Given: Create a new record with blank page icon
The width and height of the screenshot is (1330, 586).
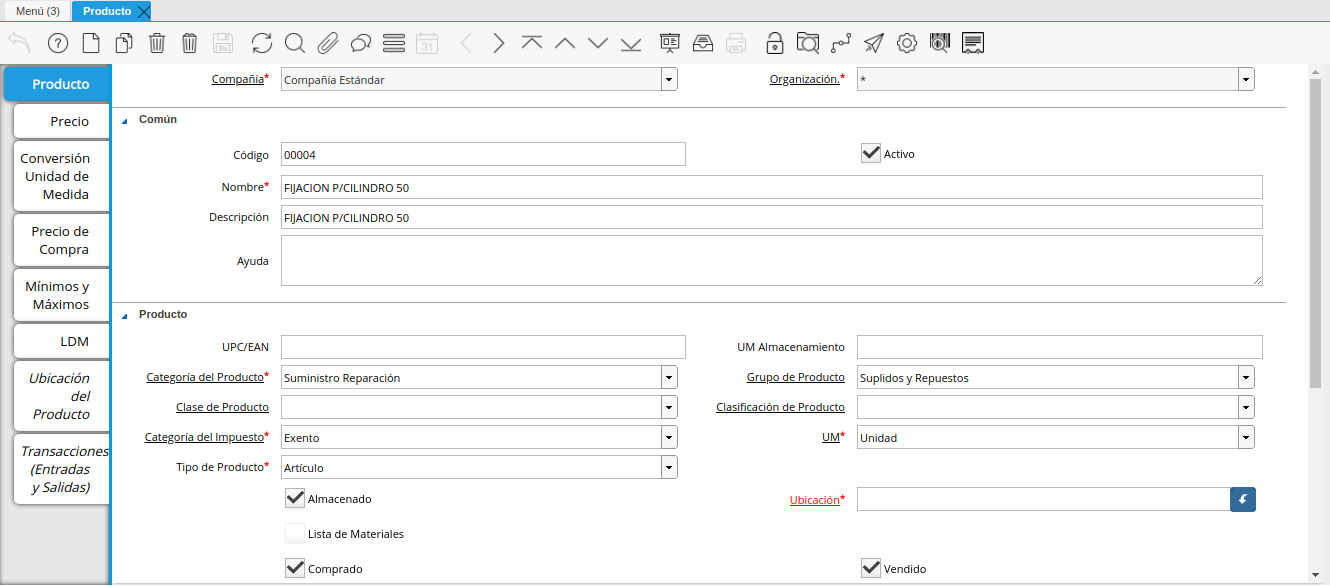Looking at the screenshot, I should [91, 43].
